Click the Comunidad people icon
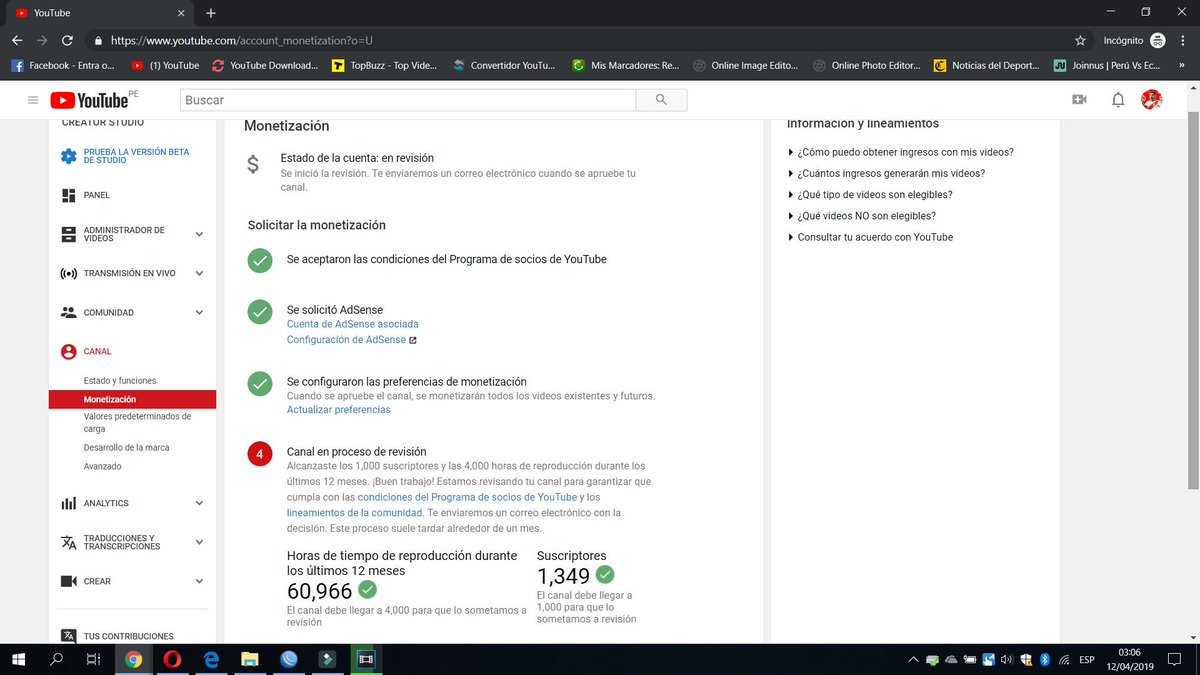 pos(68,312)
